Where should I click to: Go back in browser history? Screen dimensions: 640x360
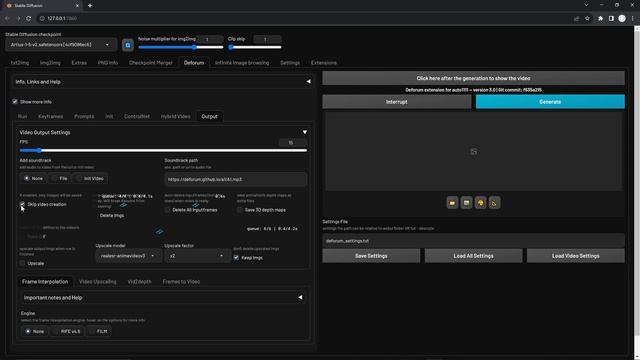click(x=7, y=18)
